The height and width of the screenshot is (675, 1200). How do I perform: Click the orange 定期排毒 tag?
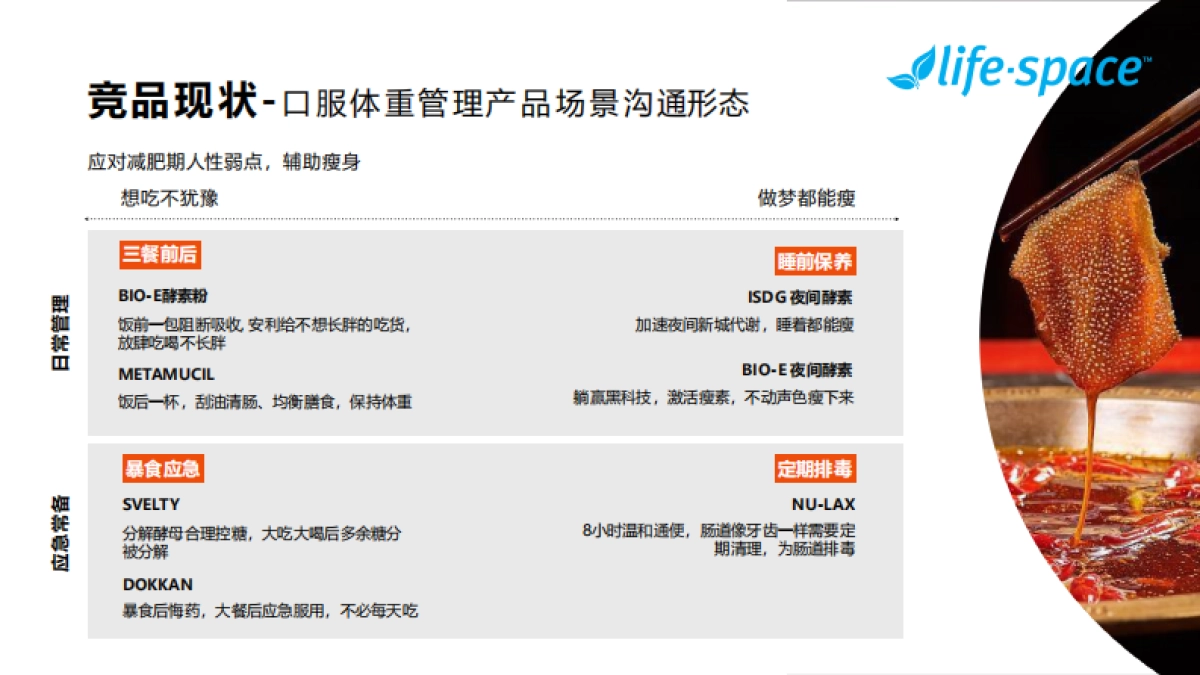point(815,469)
